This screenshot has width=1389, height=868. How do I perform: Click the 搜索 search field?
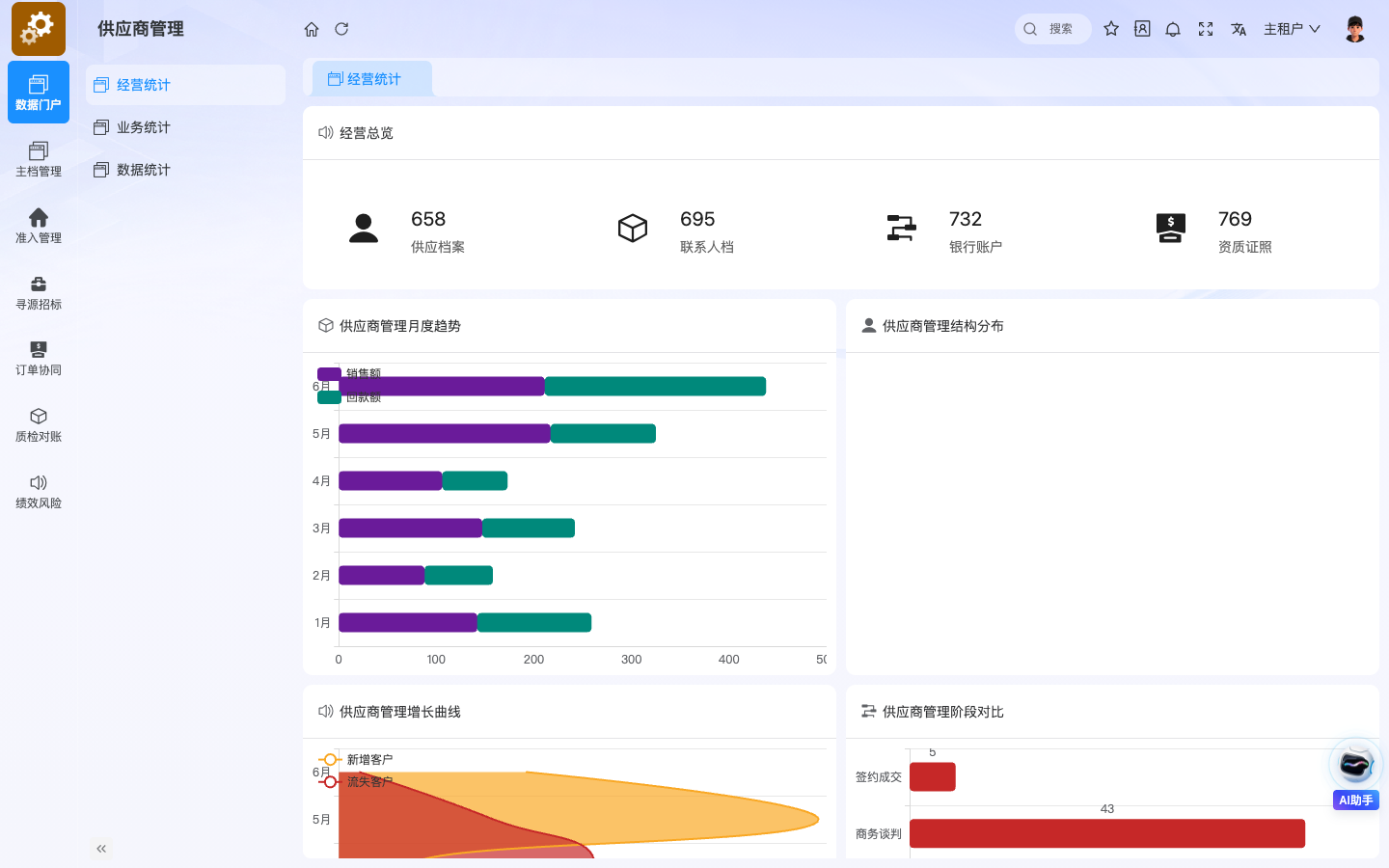pyautogui.click(x=1053, y=29)
